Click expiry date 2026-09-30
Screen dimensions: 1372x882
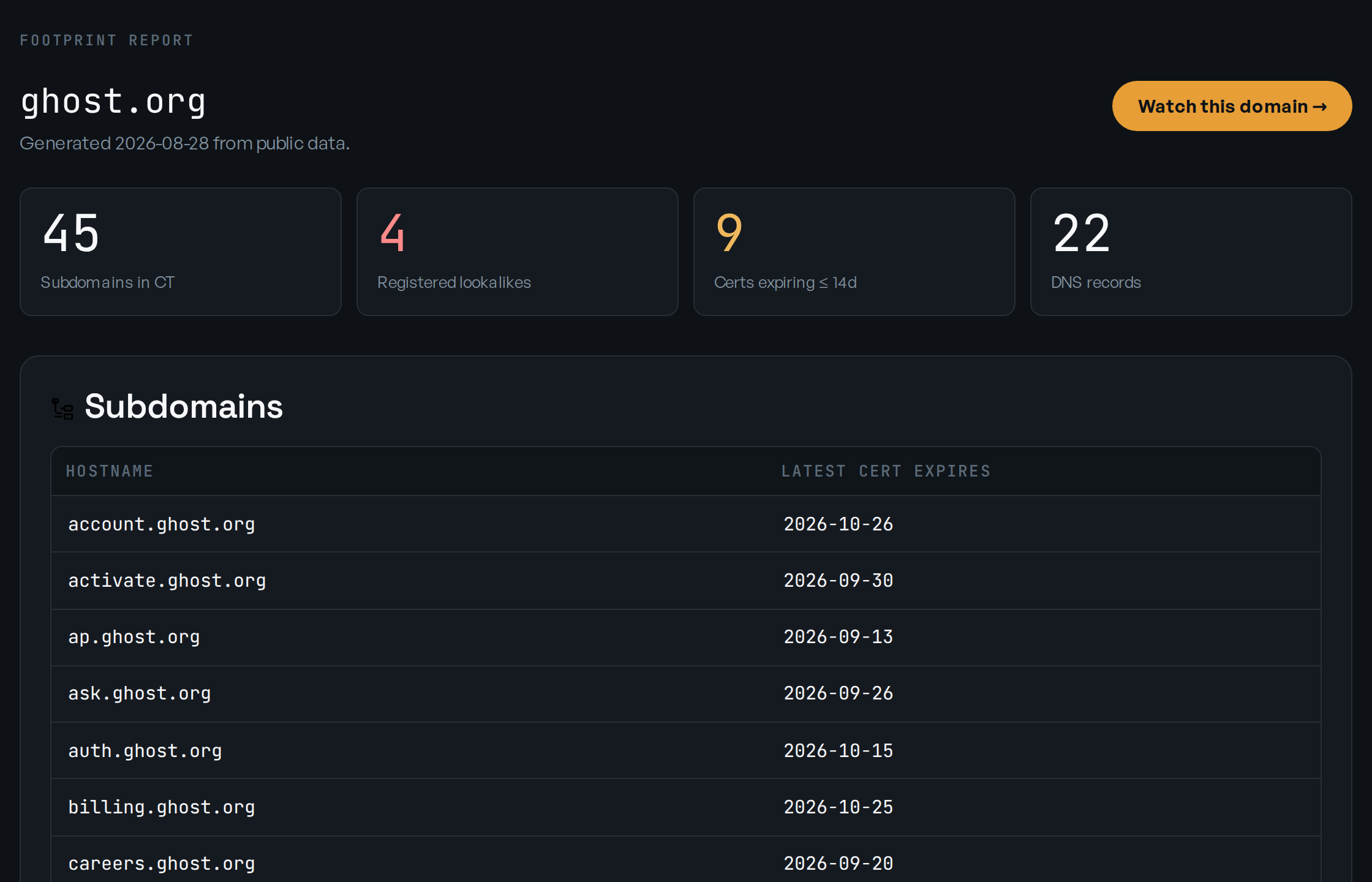click(x=839, y=581)
